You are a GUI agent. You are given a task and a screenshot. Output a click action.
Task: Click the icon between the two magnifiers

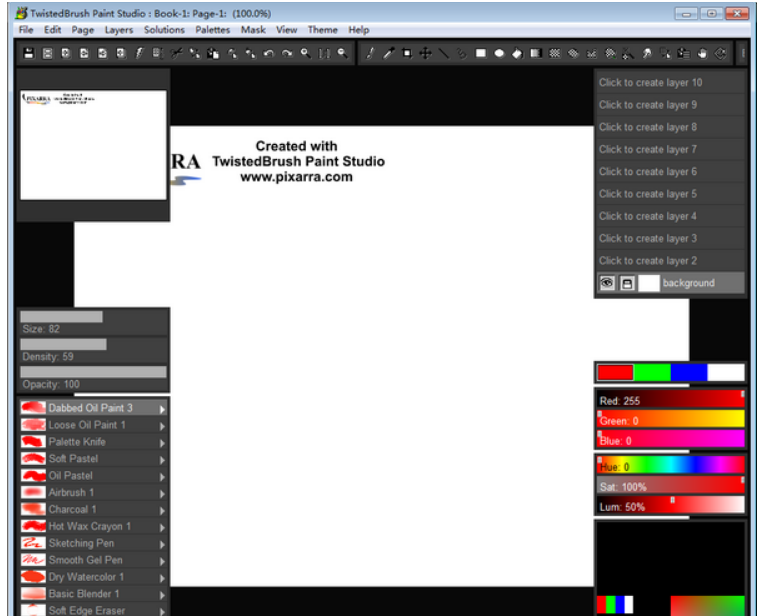[324, 53]
